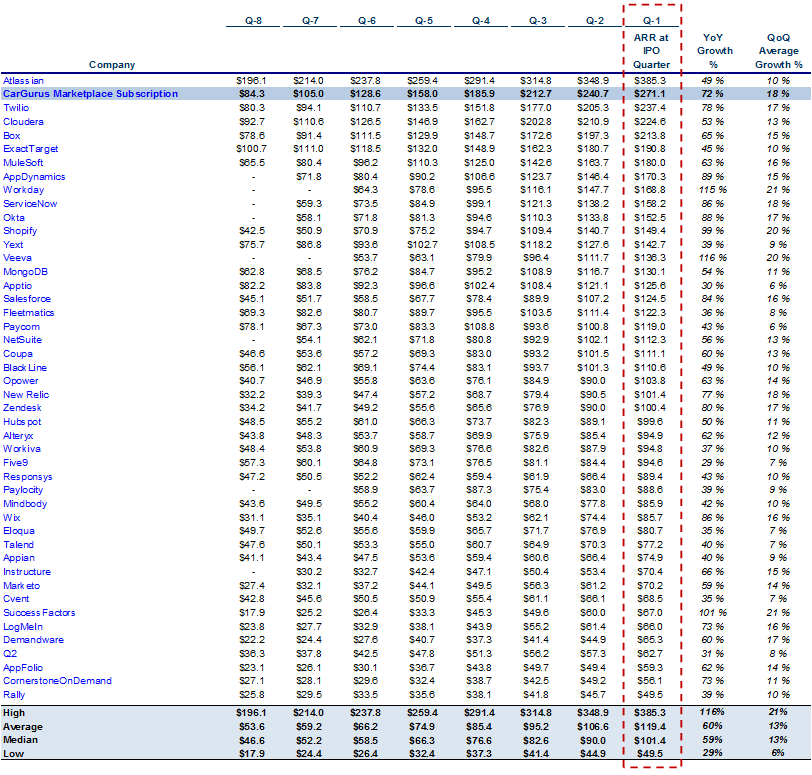Click the Paycom company name

tap(21, 327)
